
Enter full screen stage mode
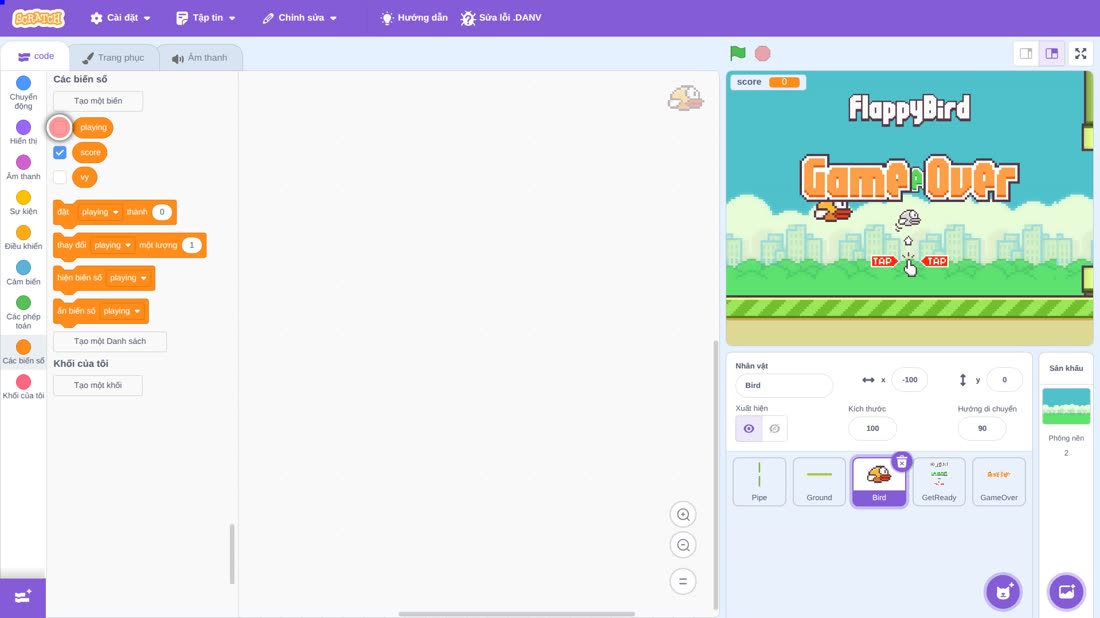1080,53
